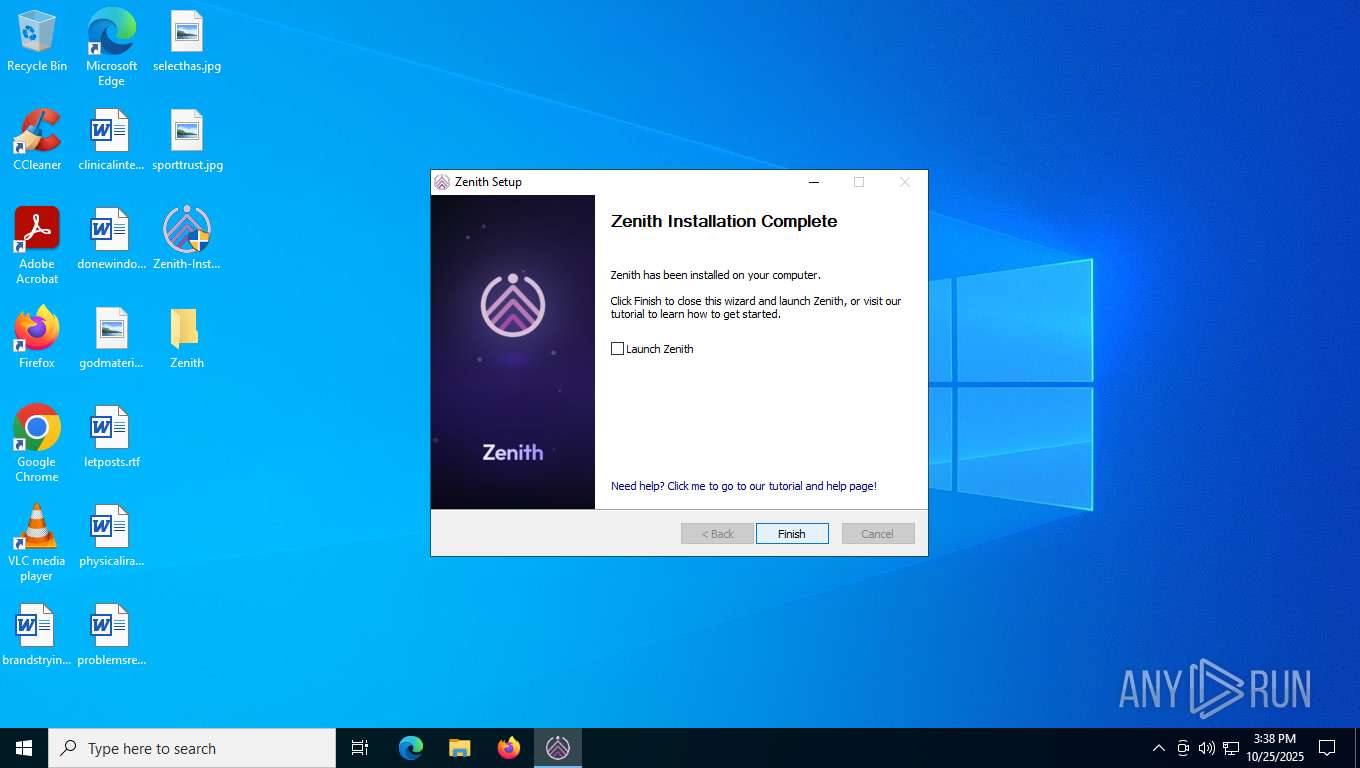Select the Microsoft Edge desktop shortcut
The width and height of the screenshot is (1360, 768).
(111, 47)
